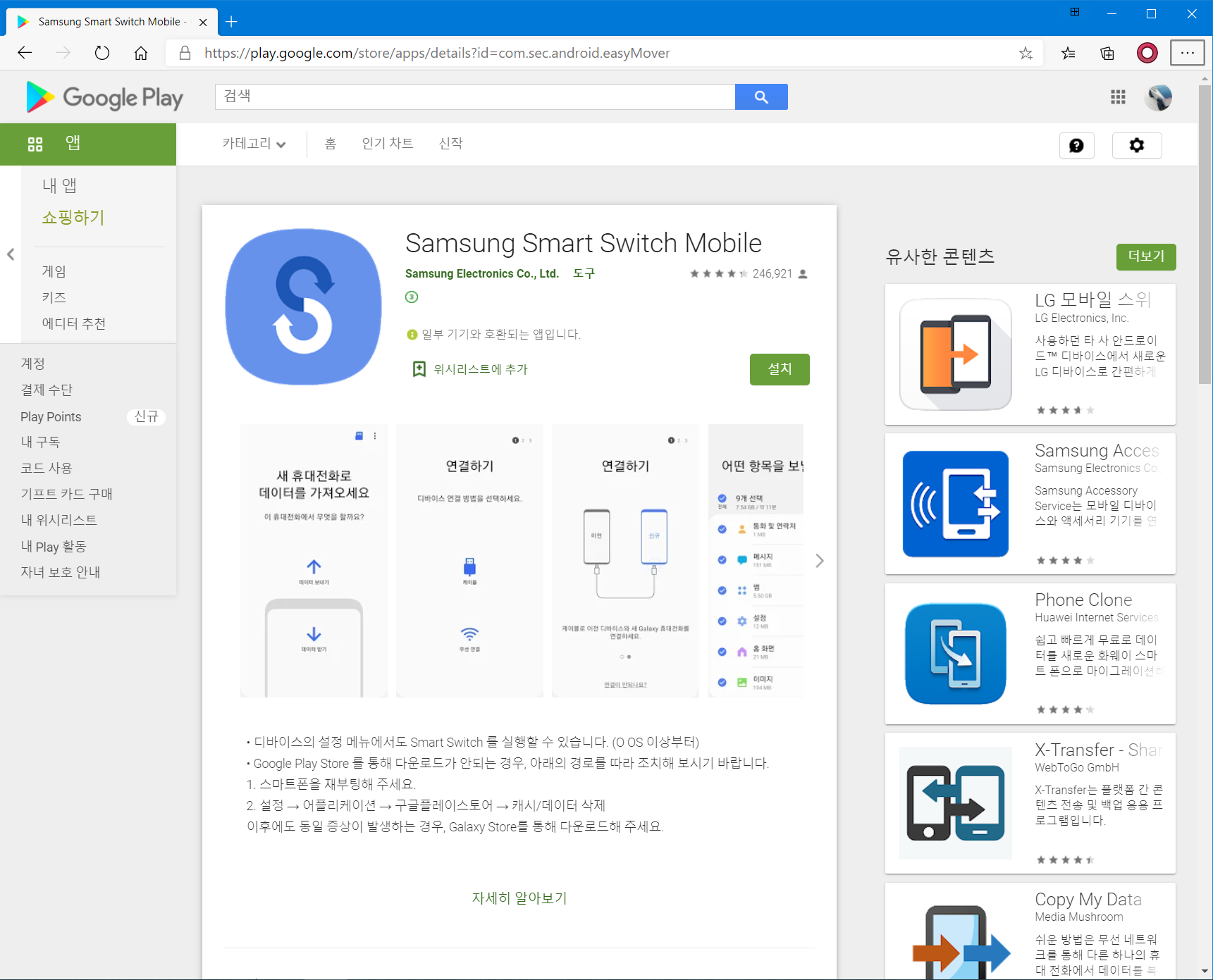Image resolution: width=1213 pixels, height=980 pixels.
Task: Select 쇼핑하기 in sidebar
Action: click(x=73, y=218)
